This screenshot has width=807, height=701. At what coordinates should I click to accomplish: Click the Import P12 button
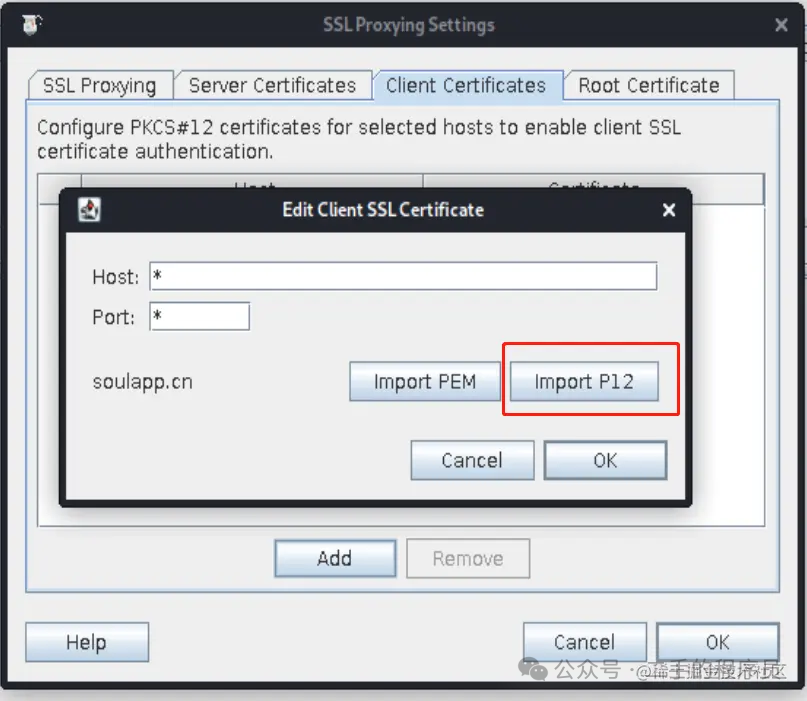(x=584, y=381)
